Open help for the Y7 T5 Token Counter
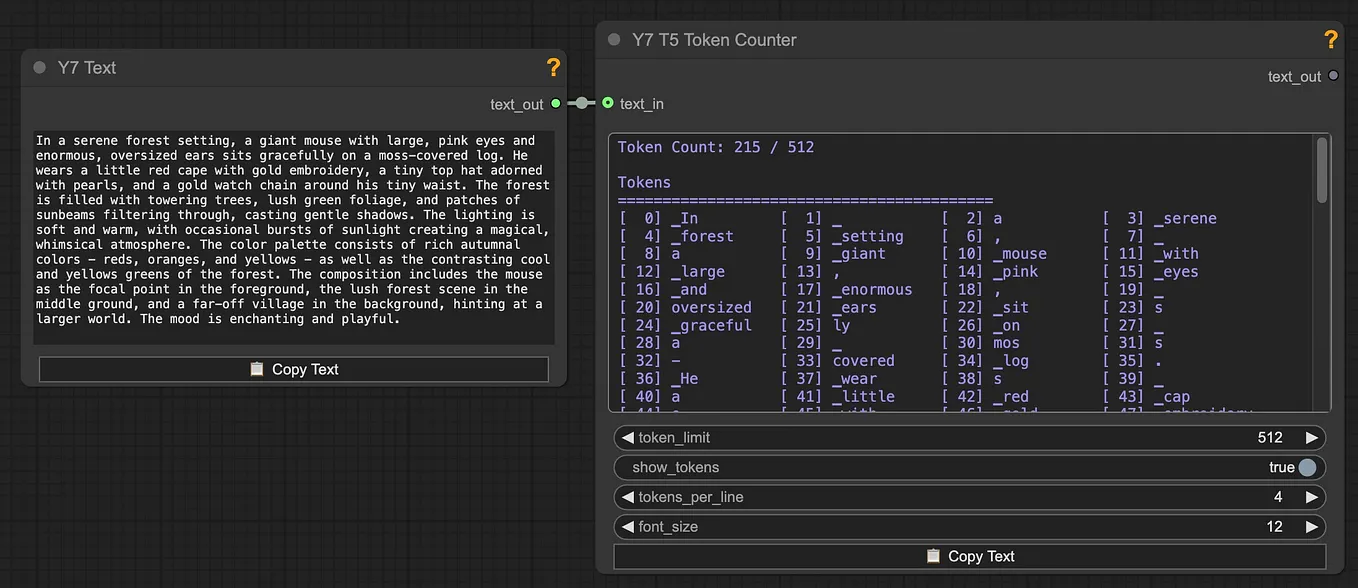The width and height of the screenshot is (1358, 588). (1330, 40)
